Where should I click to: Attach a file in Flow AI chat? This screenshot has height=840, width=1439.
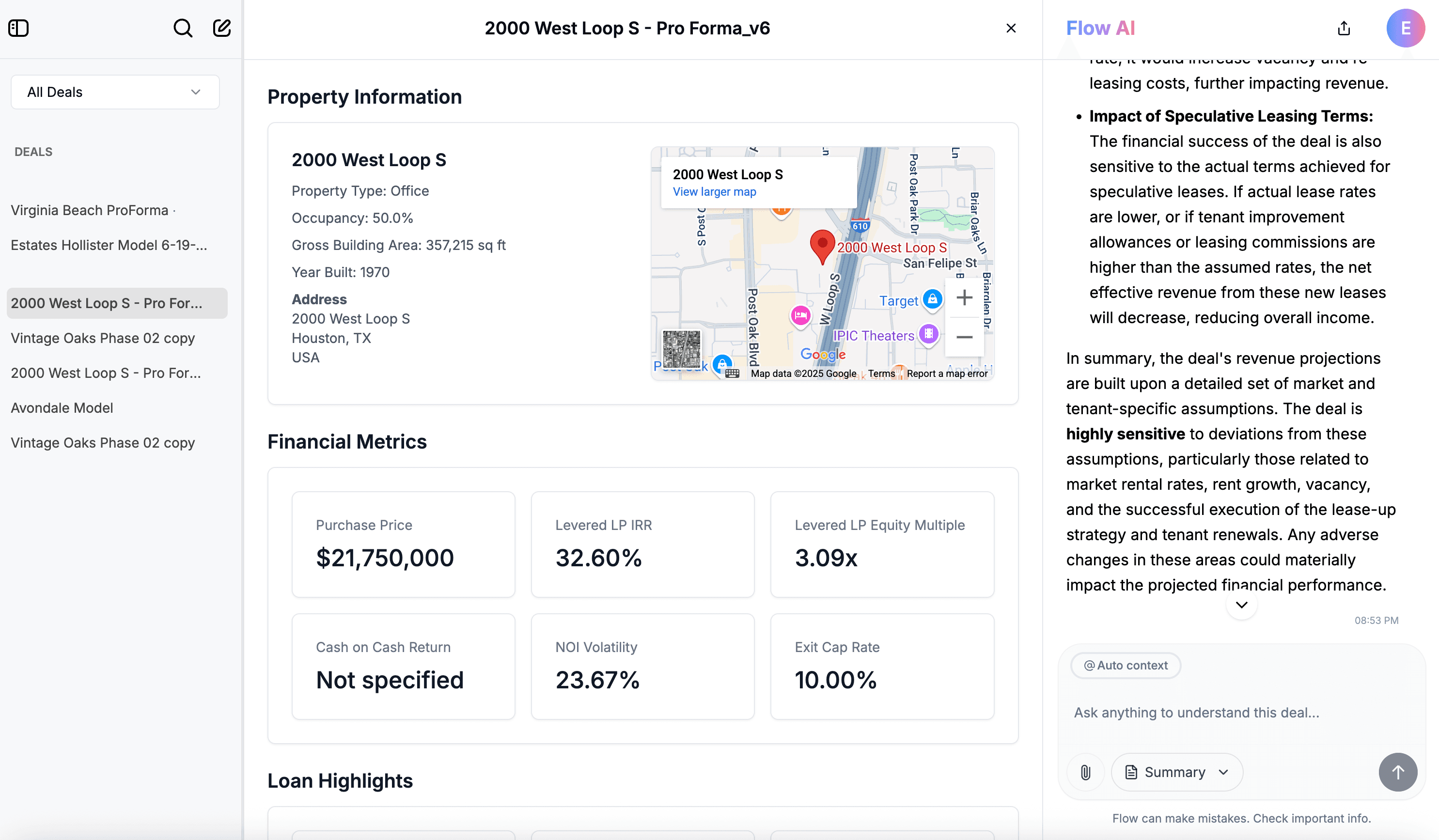click(x=1085, y=772)
